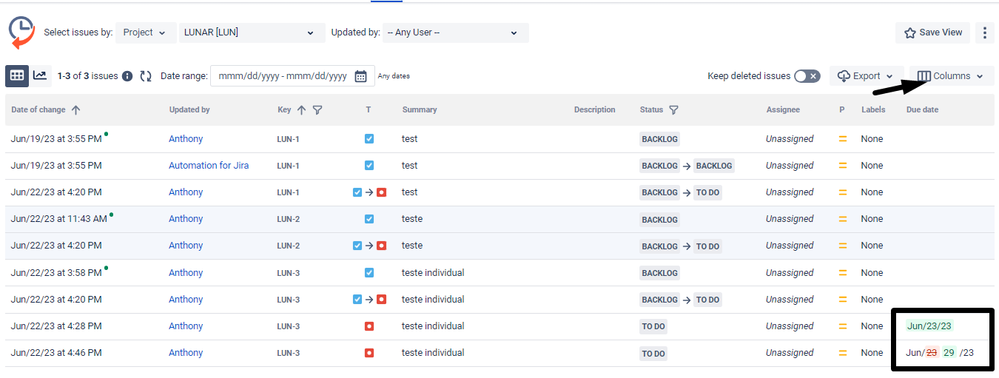Click the 'Any dates' label
The image size is (999, 378).
[x=394, y=76]
